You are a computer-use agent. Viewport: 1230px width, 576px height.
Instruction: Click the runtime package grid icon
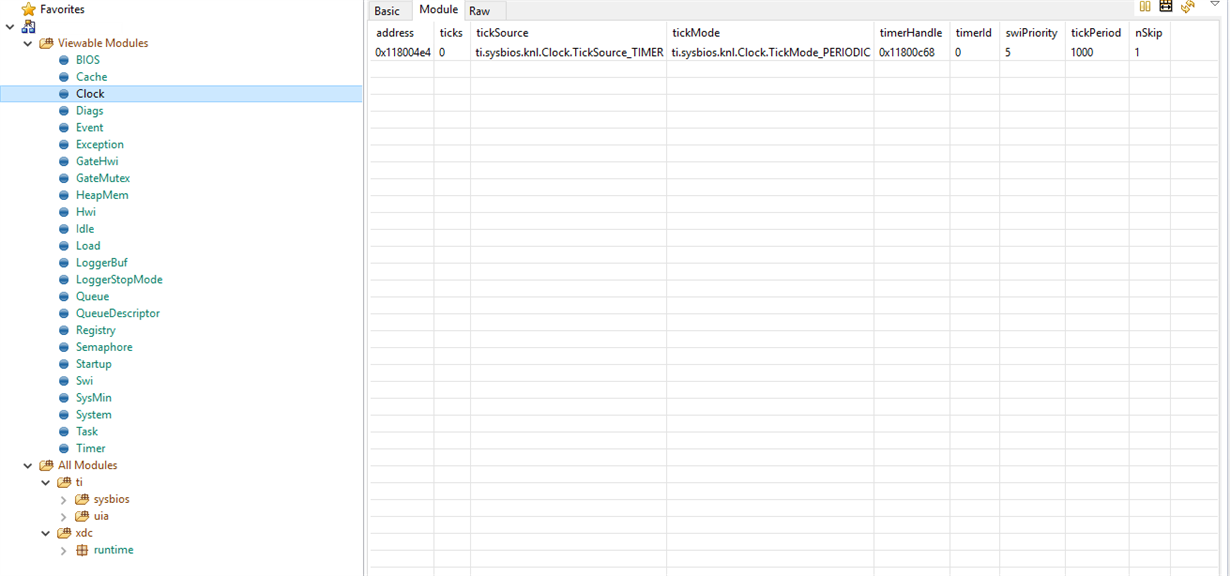click(82, 550)
